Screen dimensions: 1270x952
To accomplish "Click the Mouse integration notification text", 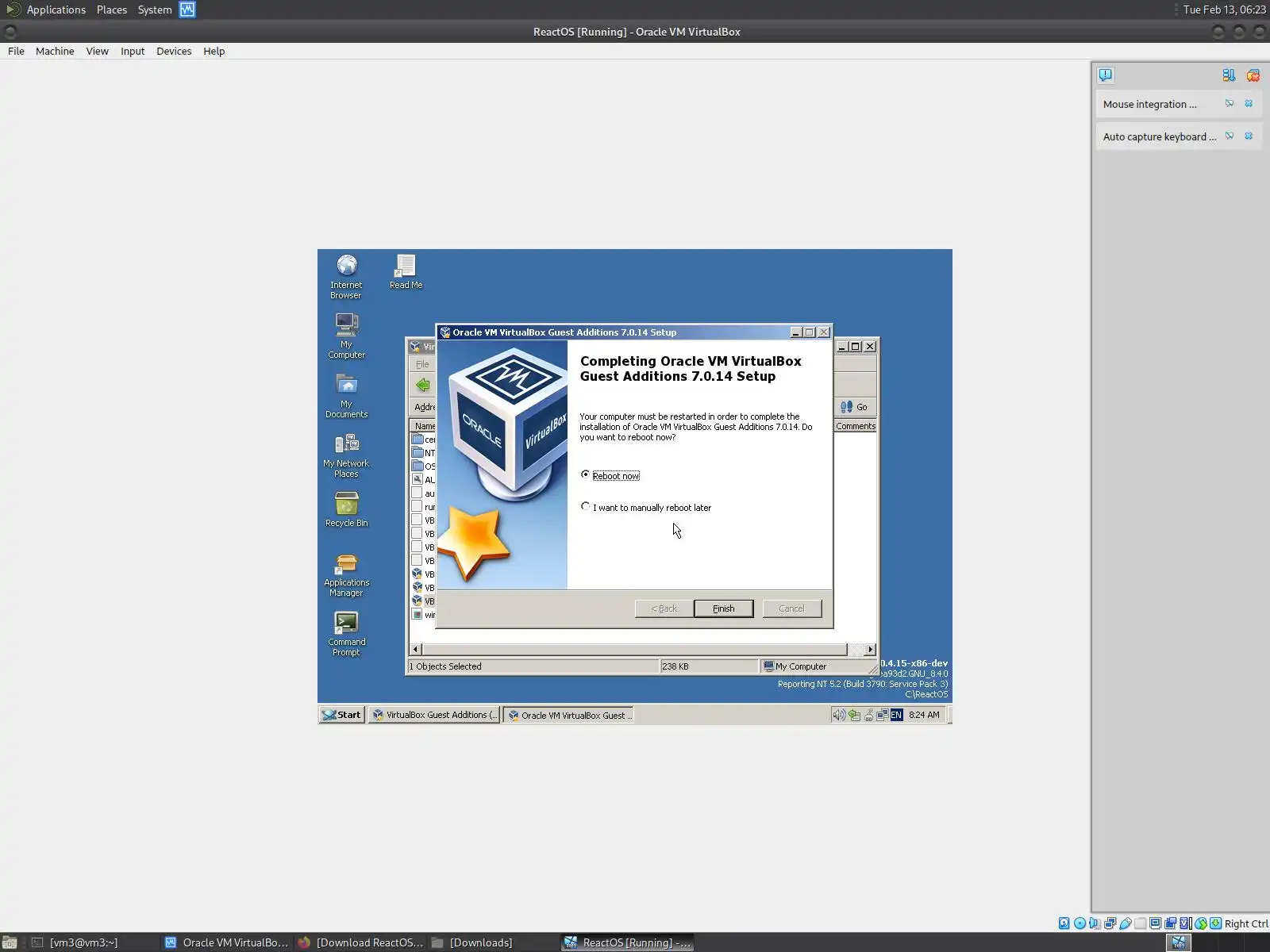I will pos(1149,104).
